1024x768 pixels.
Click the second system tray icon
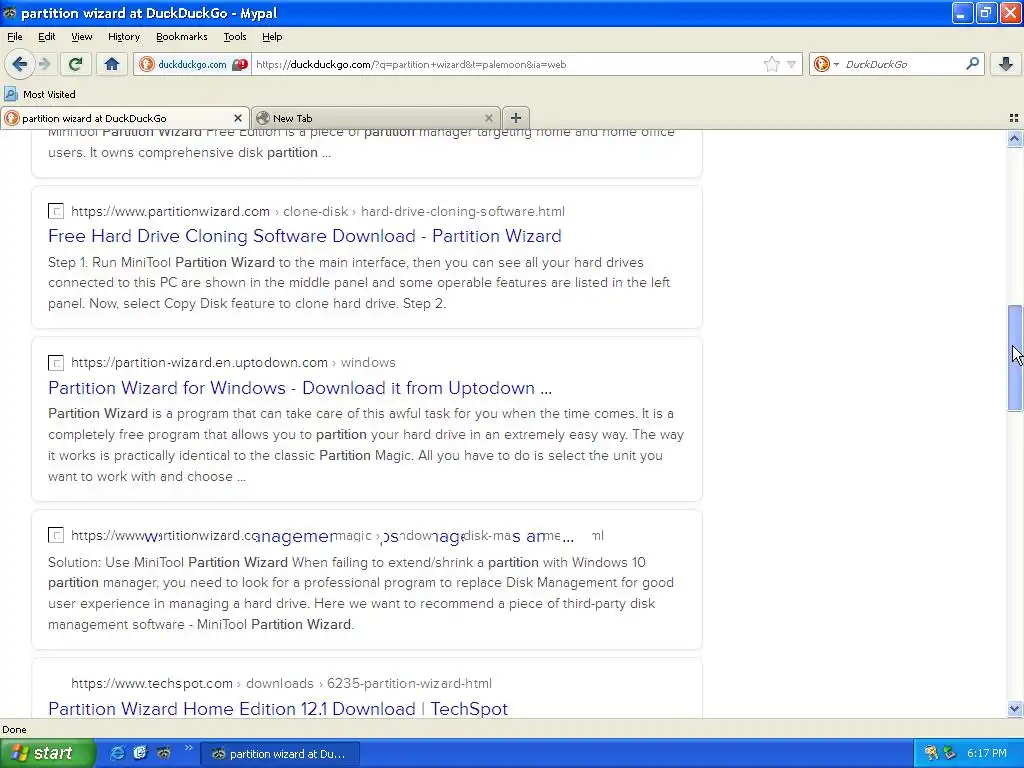[x=949, y=753]
